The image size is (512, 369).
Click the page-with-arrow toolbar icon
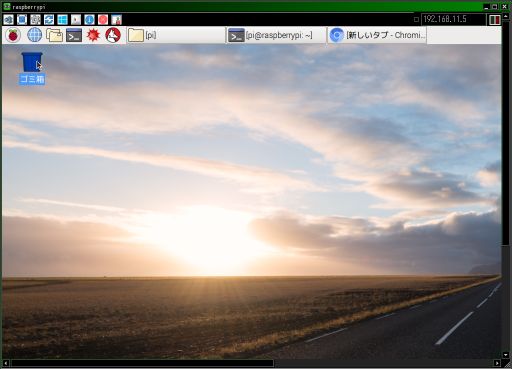(x=76, y=20)
